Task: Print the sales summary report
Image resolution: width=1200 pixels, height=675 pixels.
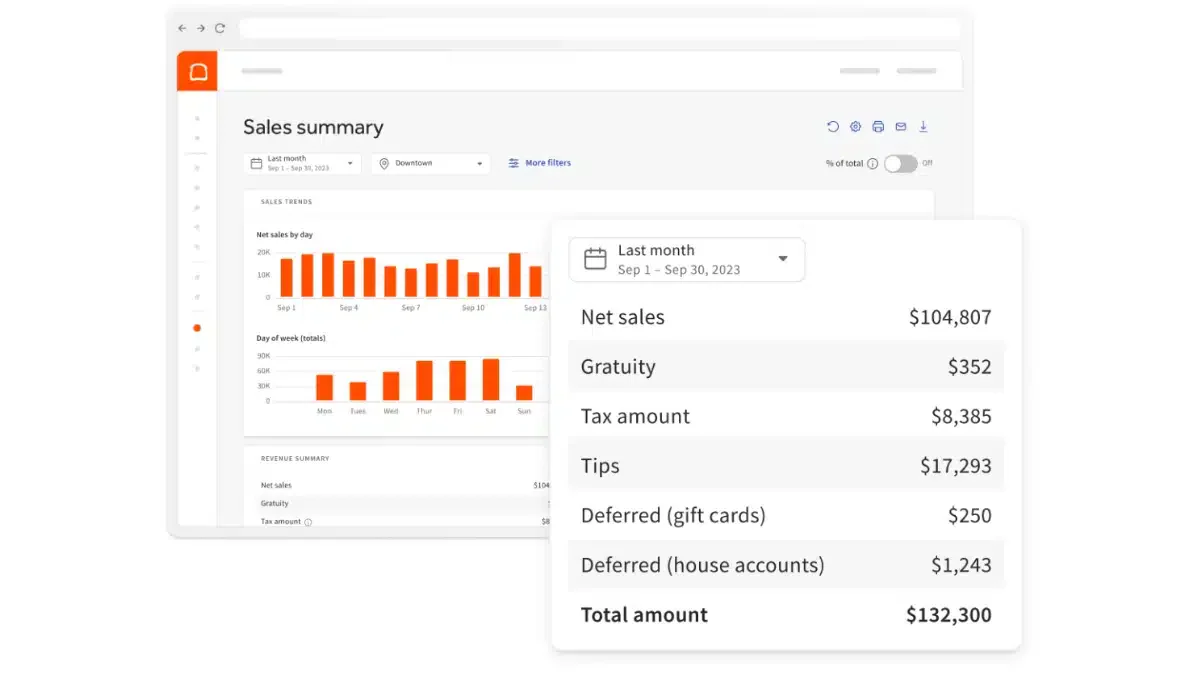Action: [878, 127]
